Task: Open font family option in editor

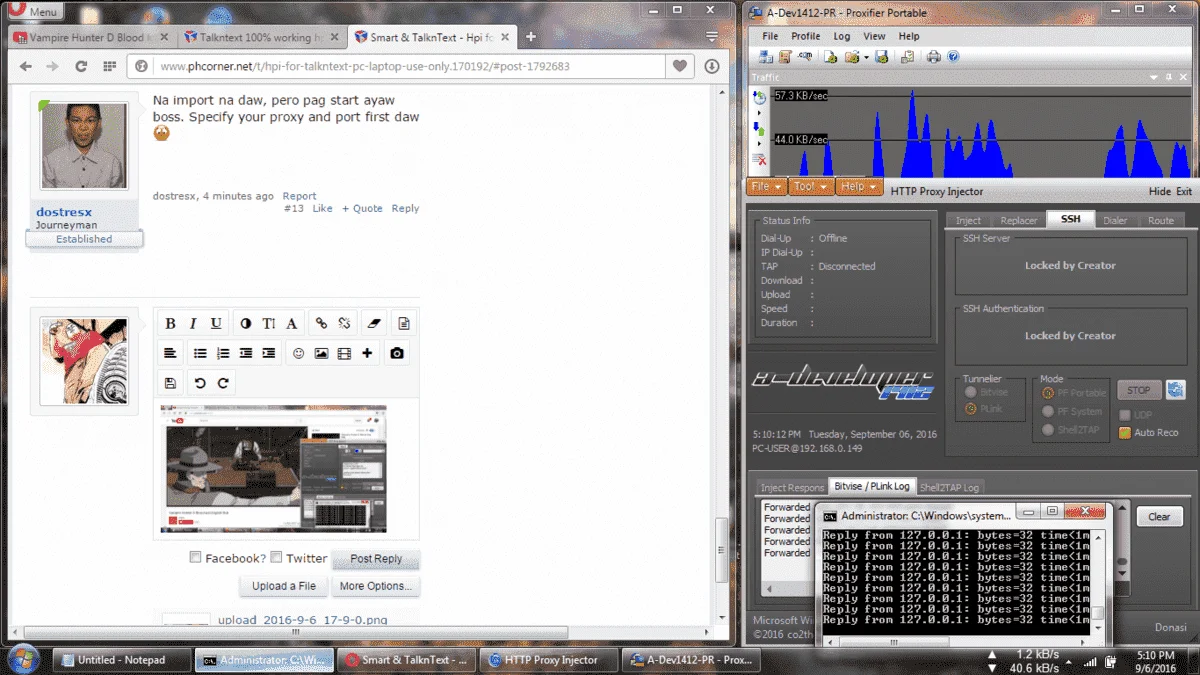Action: [x=292, y=324]
